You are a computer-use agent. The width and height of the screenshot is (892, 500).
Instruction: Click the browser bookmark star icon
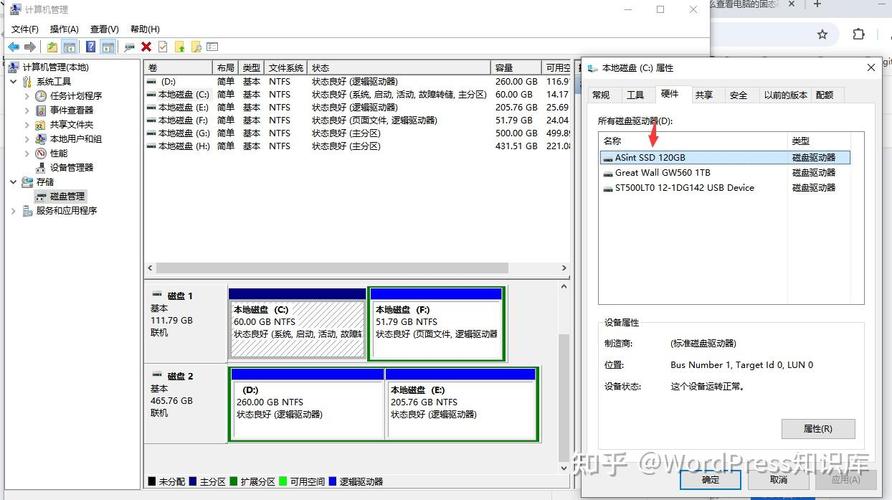(x=822, y=34)
